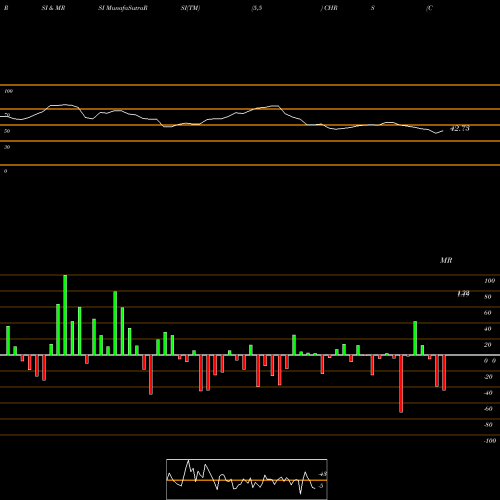Viewport: 500px width, 500px height.
Task: Click the tallest green bar in MR histogram
Action: [65, 315]
